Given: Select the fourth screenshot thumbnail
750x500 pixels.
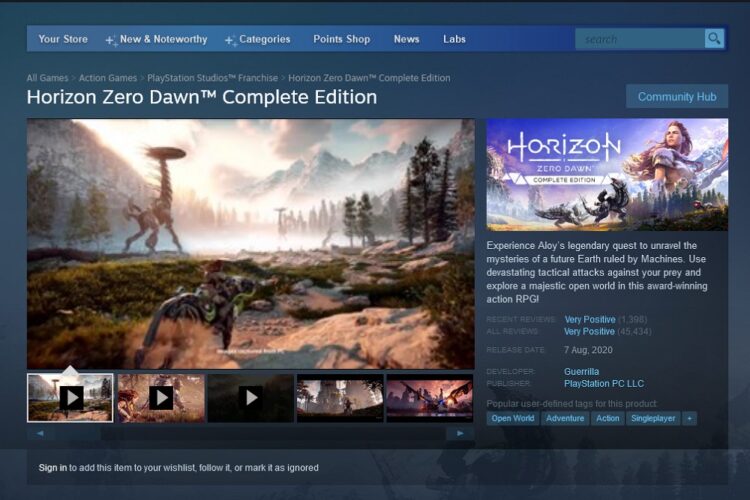Looking at the screenshot, I should [x=340, y=398].
